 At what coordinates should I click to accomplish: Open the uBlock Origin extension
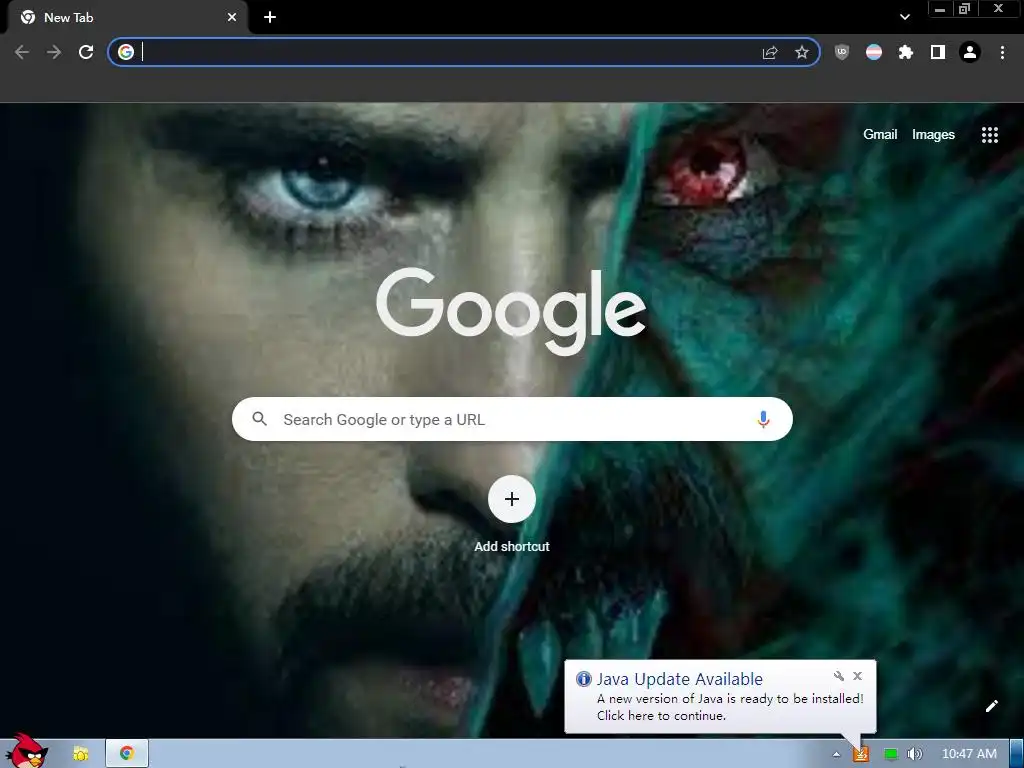point(842,52)
